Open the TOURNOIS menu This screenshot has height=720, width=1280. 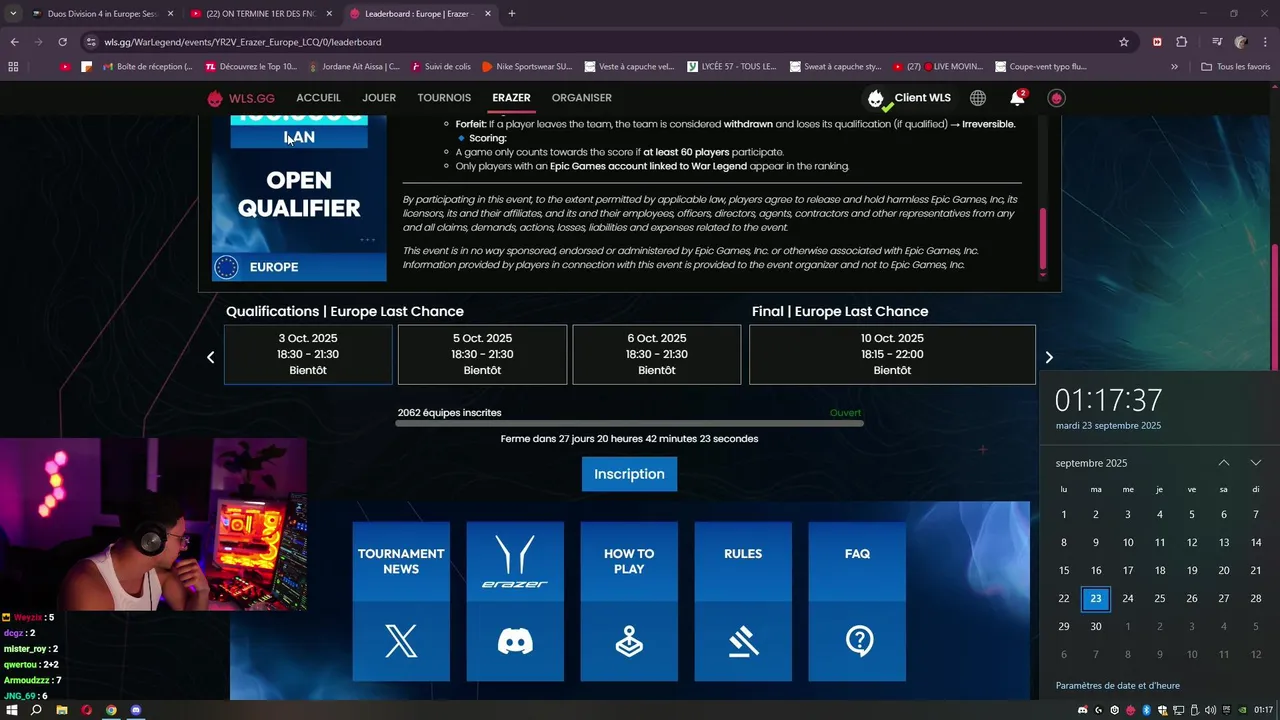pyautogui.click(x=444, y=98)
